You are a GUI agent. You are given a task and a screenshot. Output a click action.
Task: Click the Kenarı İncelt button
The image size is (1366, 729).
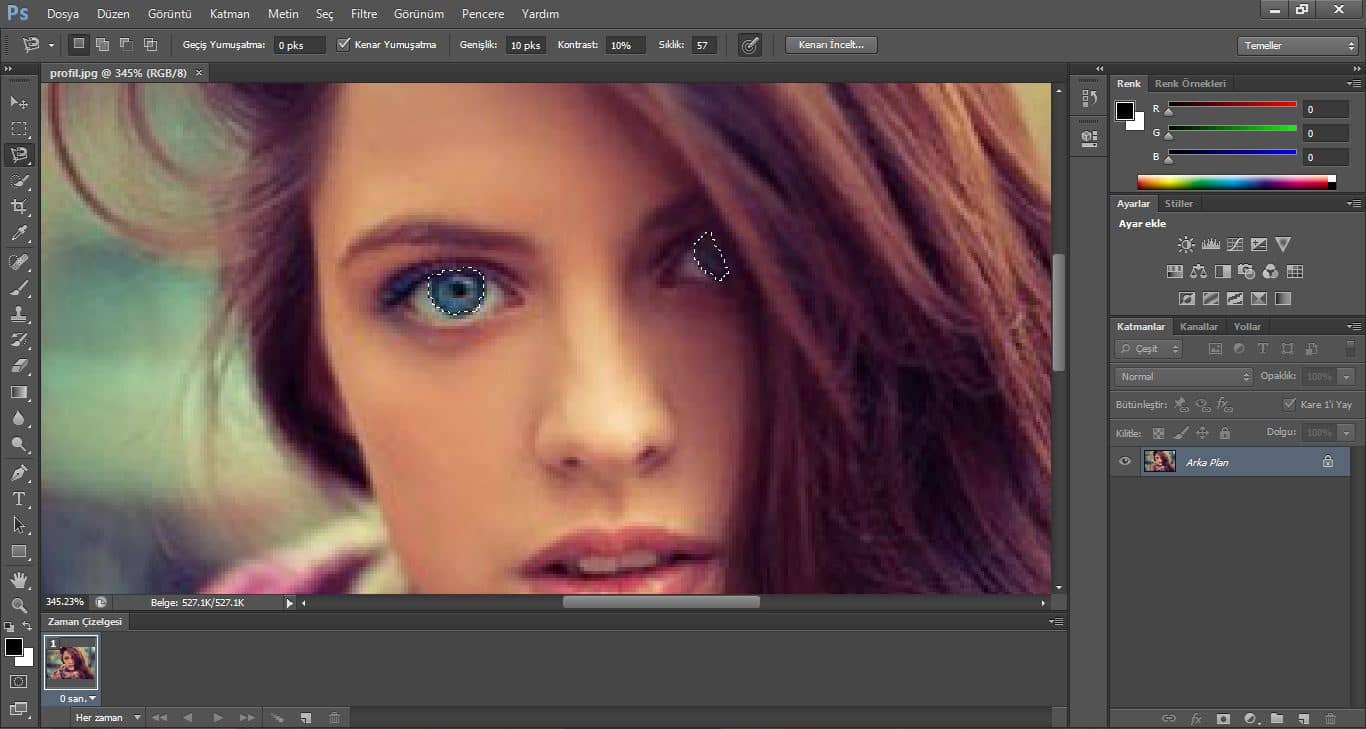[831, 45]
